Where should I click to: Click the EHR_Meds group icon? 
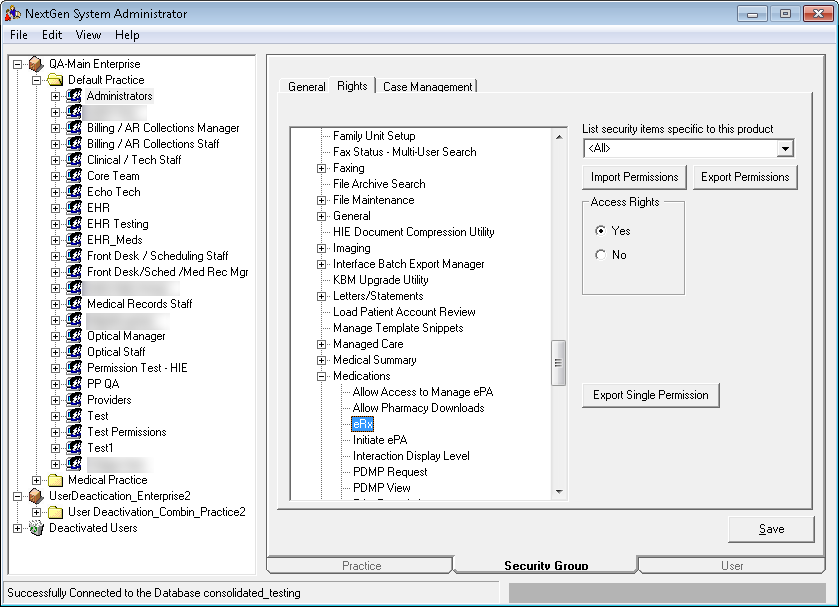[74, 240]
